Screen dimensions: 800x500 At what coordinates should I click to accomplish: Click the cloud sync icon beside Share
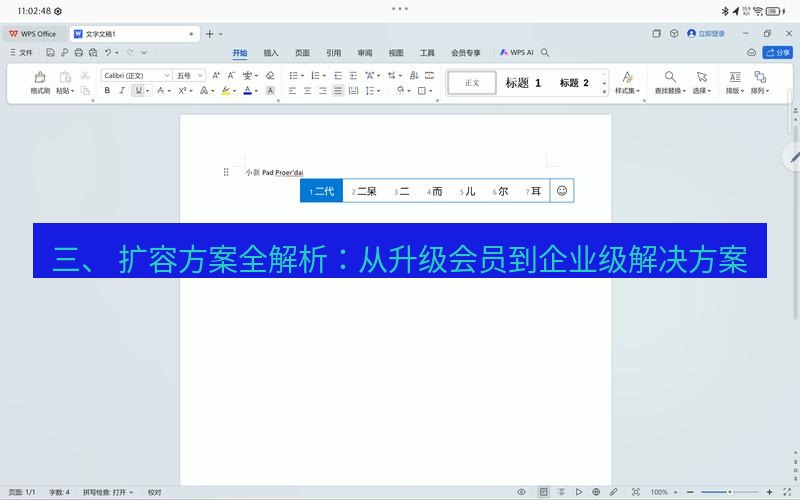[752, 53]
